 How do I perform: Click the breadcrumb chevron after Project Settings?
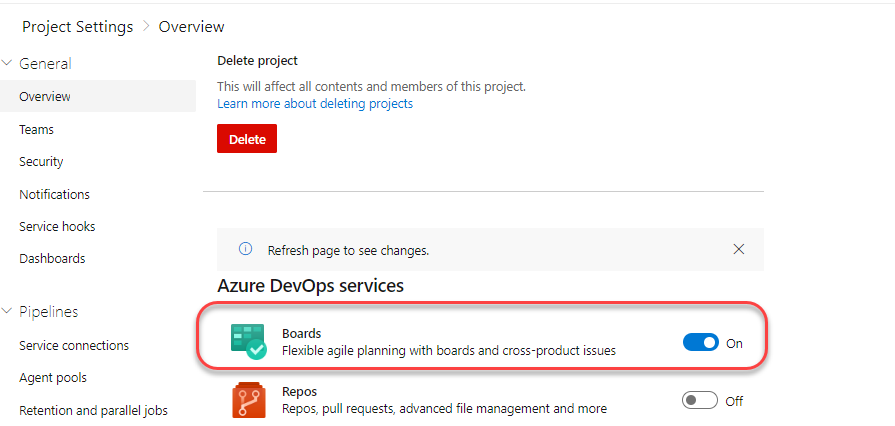pos(146,26)
